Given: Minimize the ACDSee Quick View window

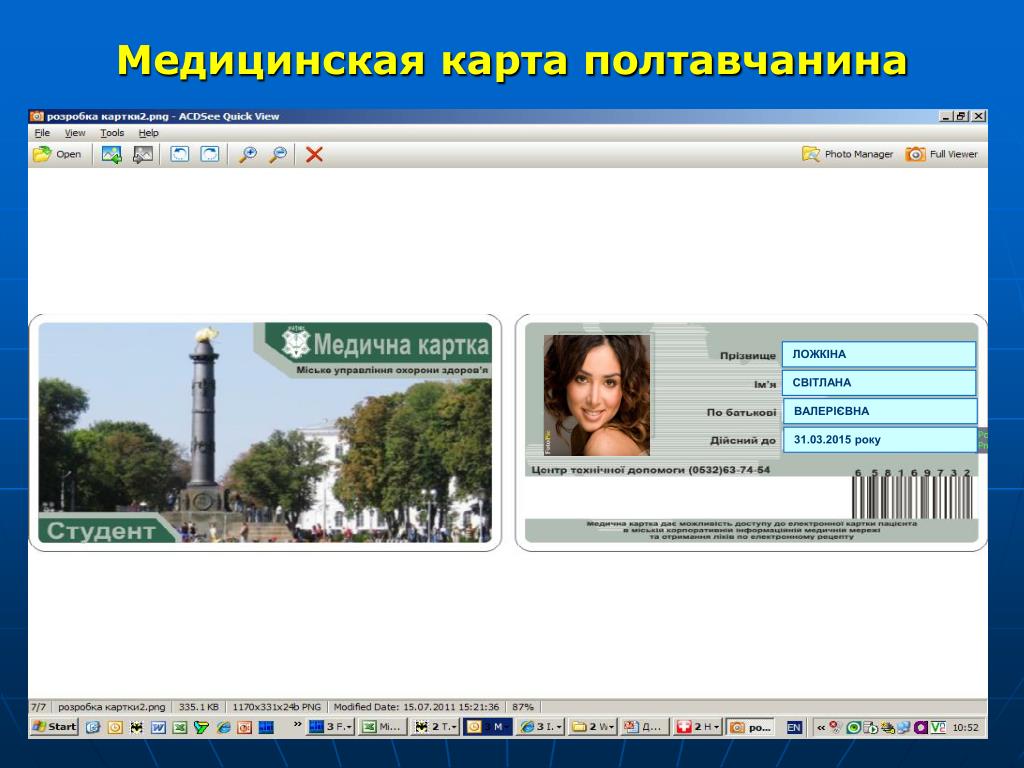Looking at the screenshot, I should (x=946, y=116).
